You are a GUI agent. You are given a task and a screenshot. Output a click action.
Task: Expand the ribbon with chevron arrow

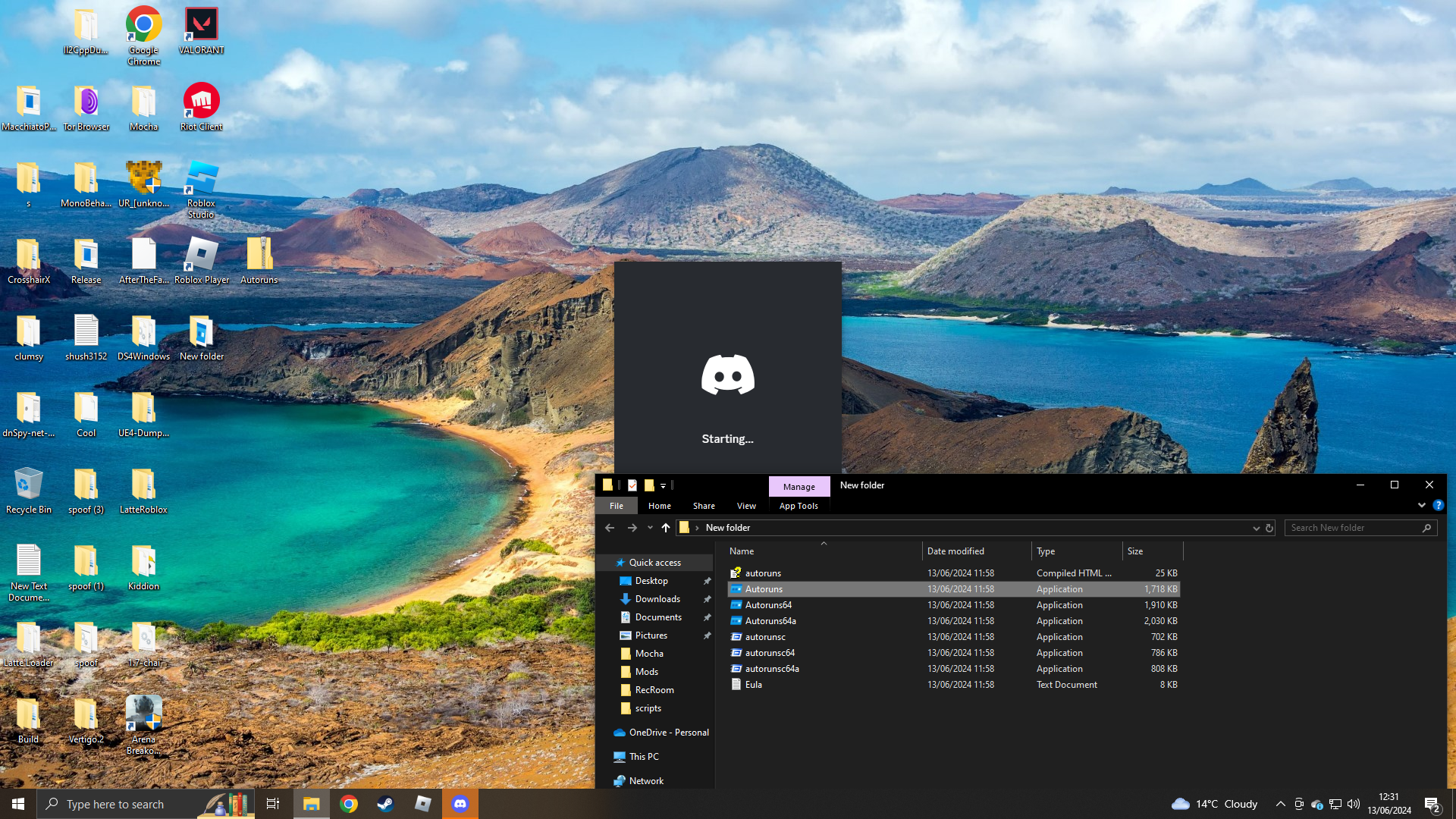coord(1421,505)
